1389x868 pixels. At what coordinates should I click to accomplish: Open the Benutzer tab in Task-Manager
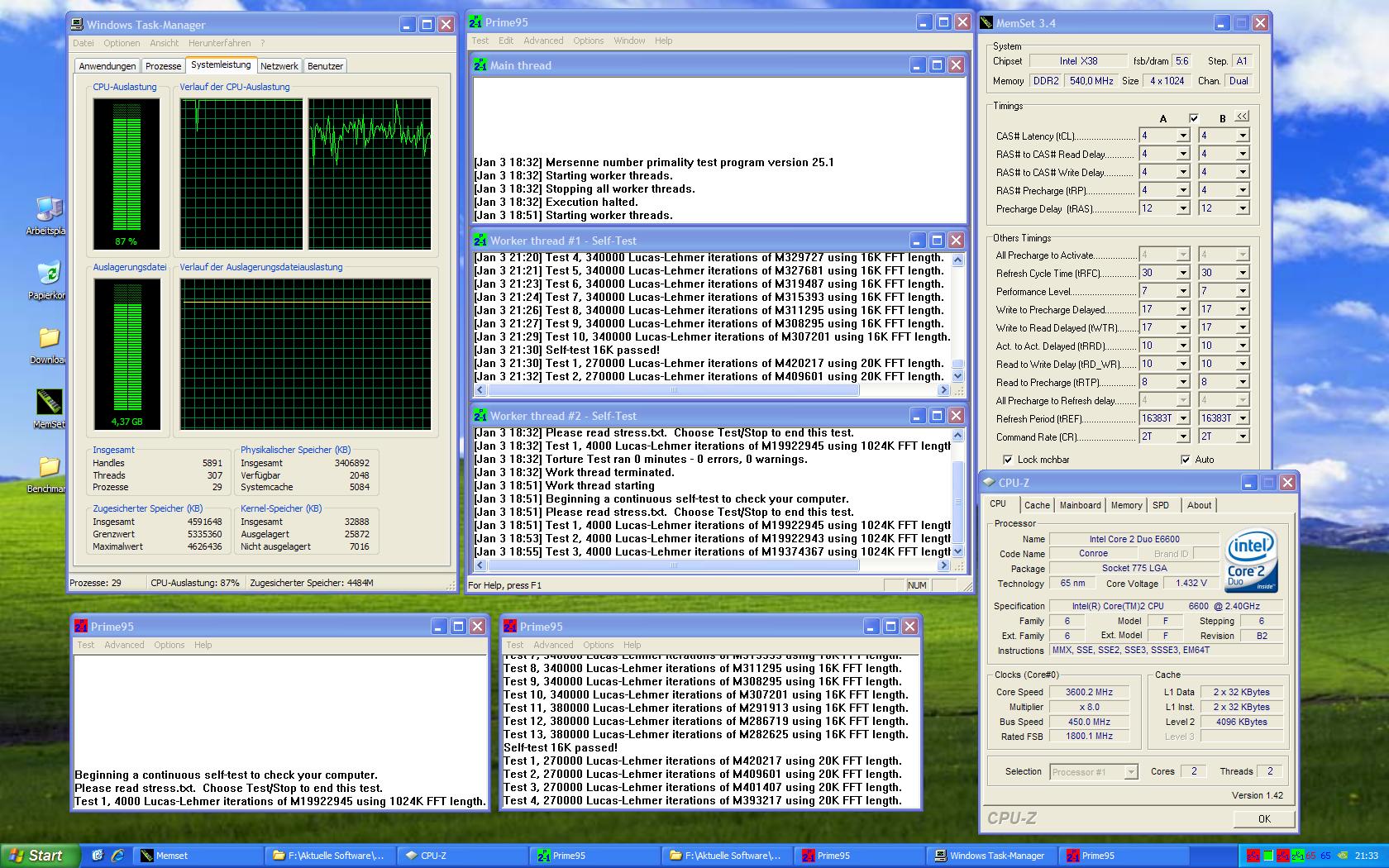pos(325,66)
